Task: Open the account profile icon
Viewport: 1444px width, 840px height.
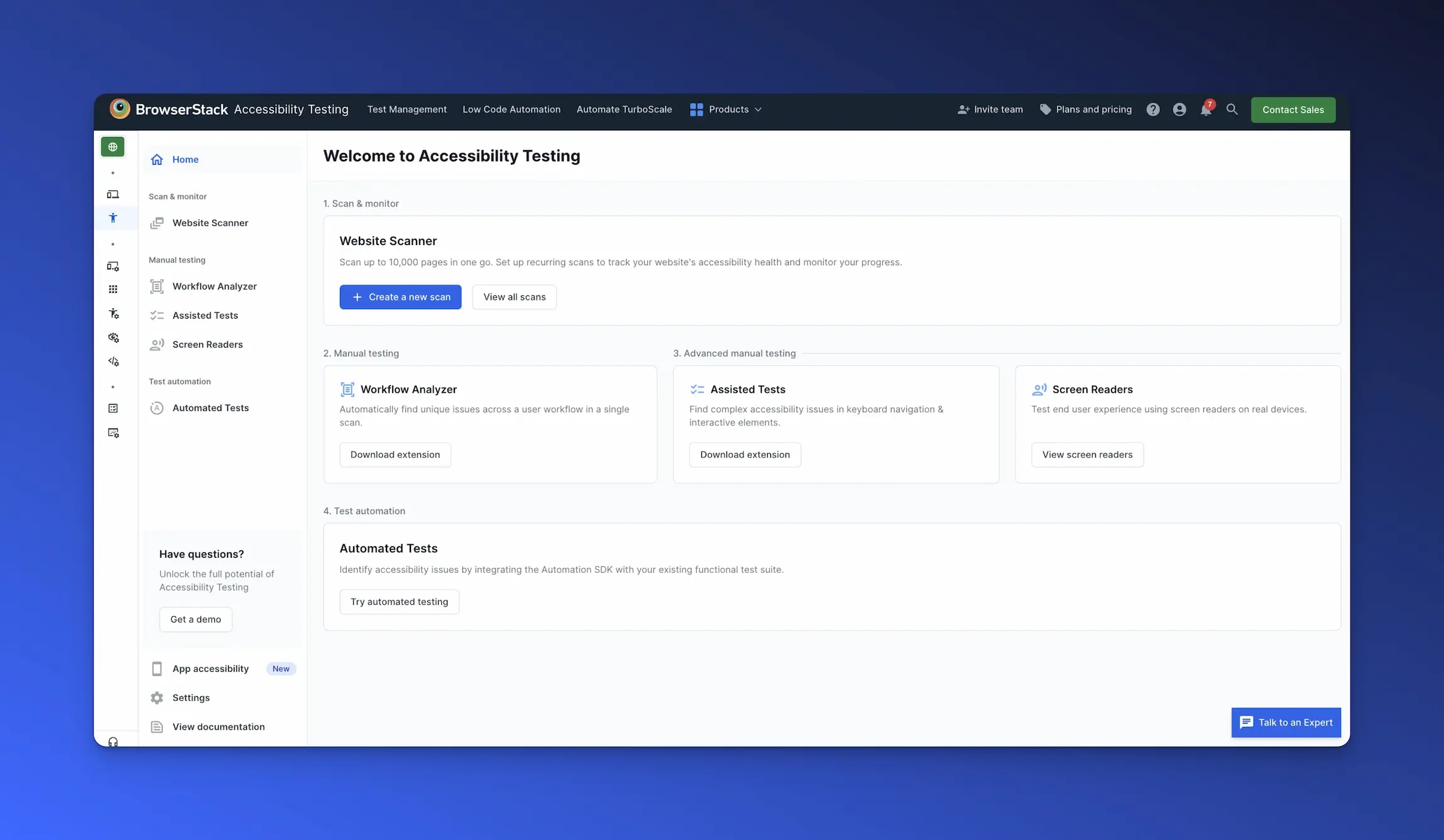Action: click(1179, 110)
